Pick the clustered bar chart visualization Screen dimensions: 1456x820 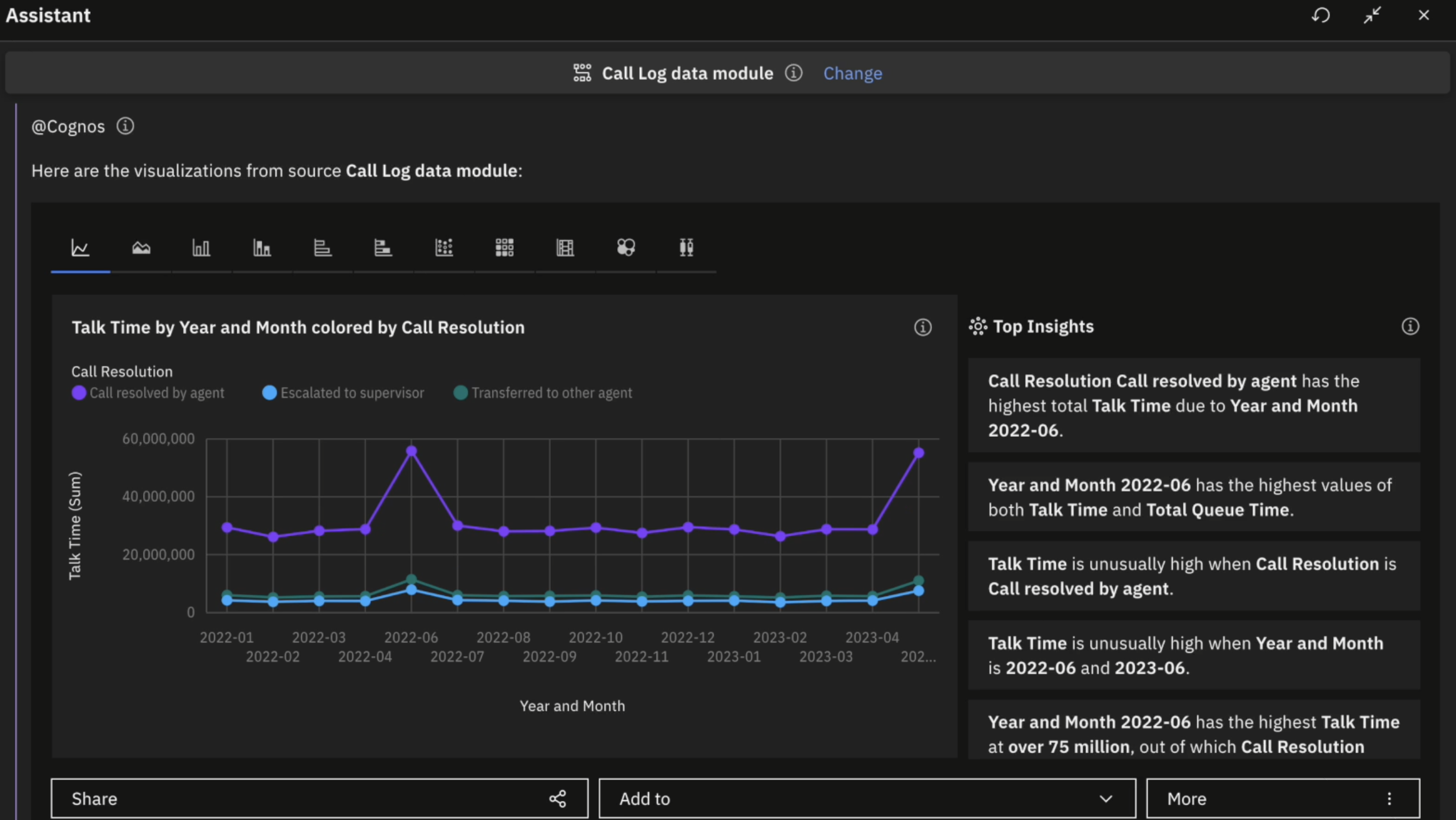pyautogui.click(x=262, y=247)
